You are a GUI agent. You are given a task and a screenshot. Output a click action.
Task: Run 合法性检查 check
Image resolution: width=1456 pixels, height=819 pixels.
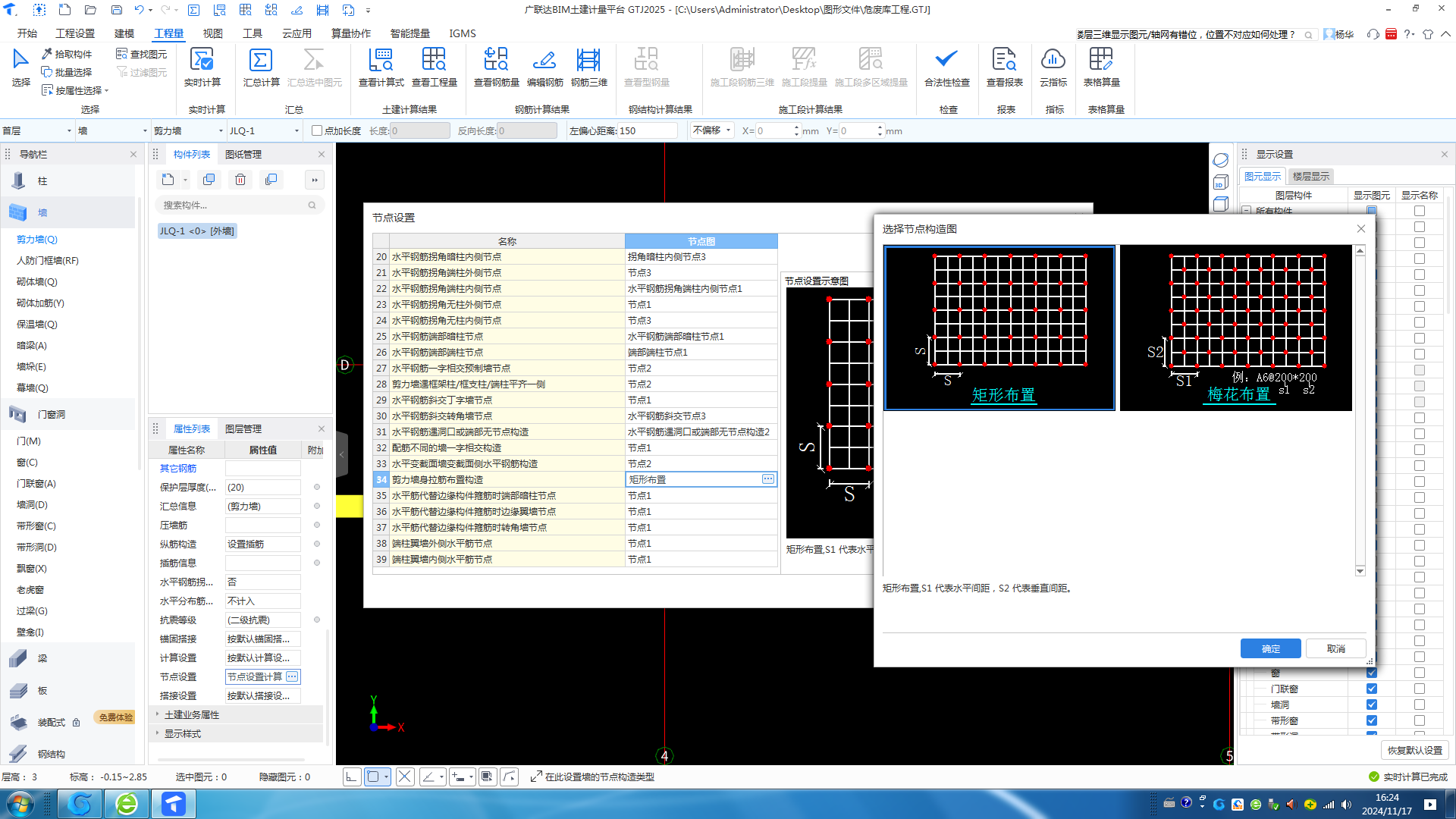tap(946, 67)
